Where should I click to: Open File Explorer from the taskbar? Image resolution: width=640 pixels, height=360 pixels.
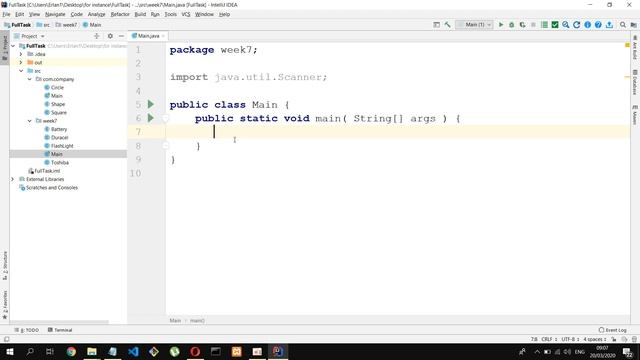92,351
